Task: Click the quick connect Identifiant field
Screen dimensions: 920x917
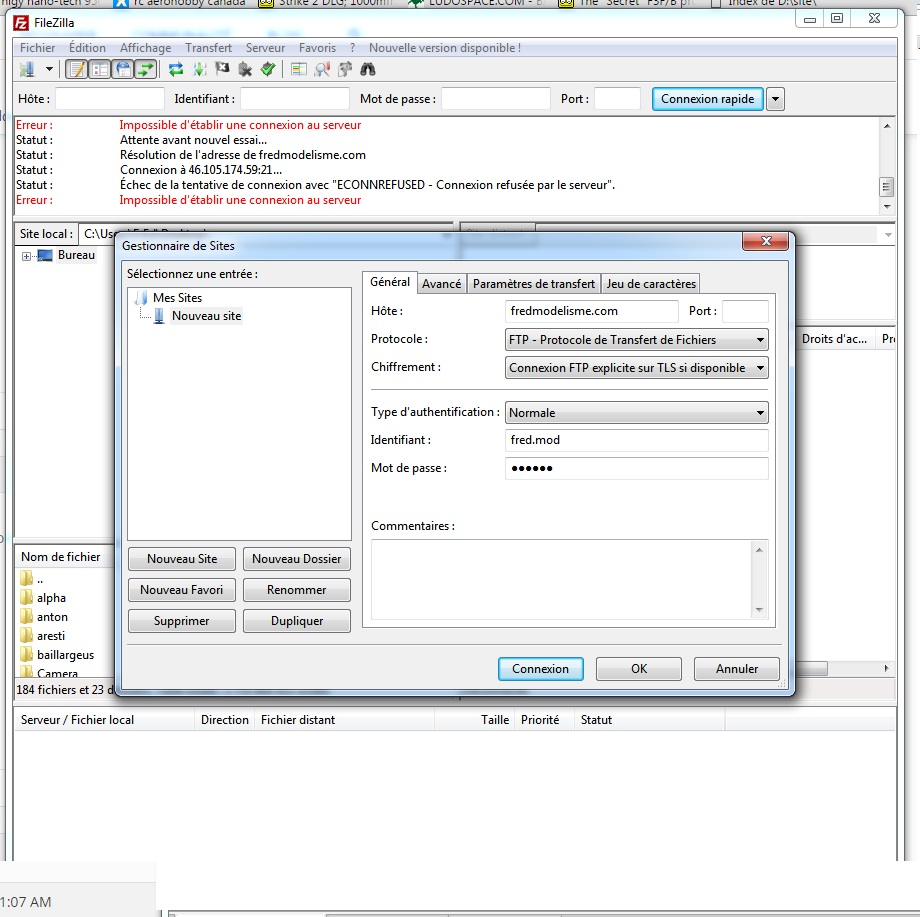Action: coord(295,99)
